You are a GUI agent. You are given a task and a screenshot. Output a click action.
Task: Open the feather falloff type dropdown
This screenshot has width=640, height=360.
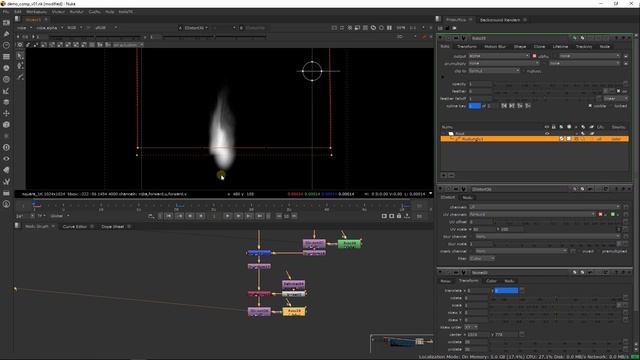point(616,98)
